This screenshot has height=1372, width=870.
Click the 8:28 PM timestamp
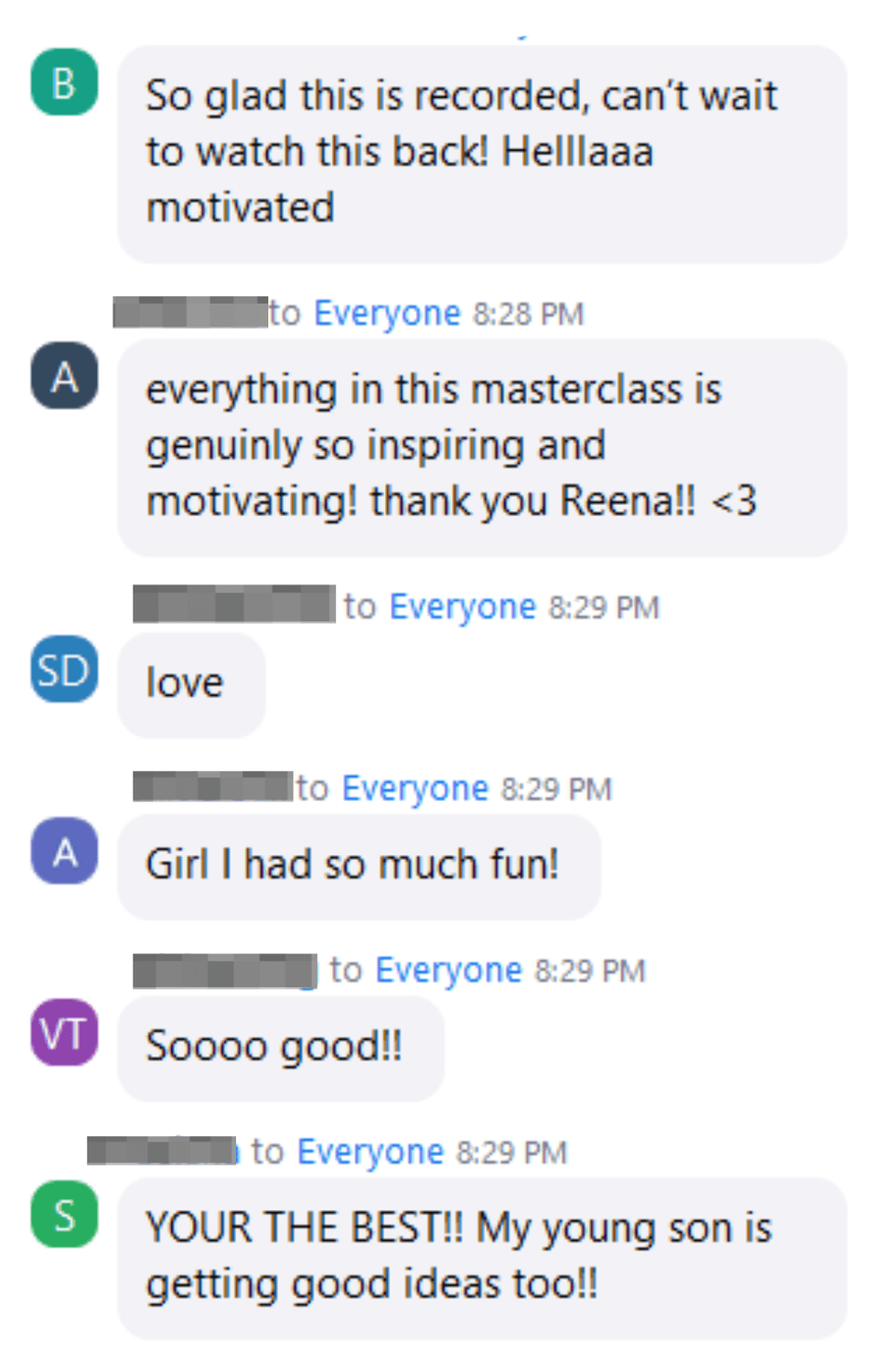528,315
